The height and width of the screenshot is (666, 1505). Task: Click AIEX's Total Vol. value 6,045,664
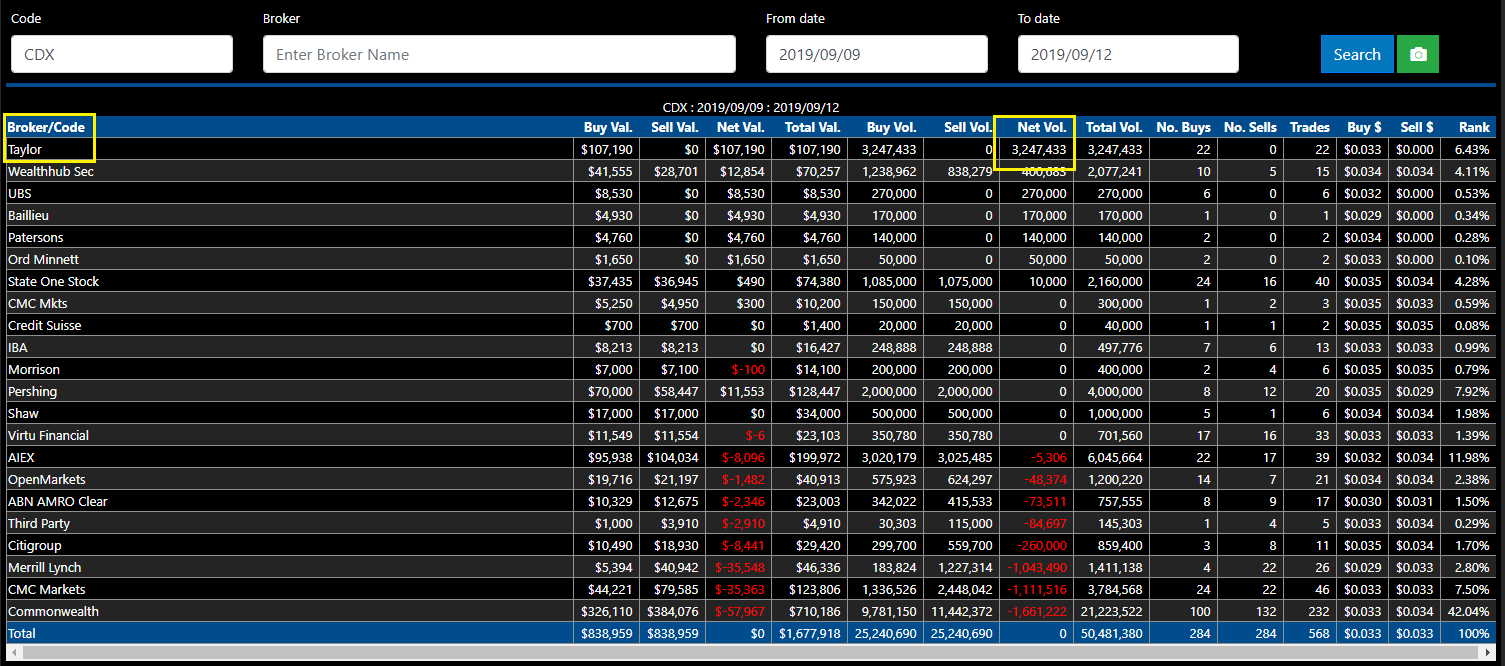pyautogui.click(x=1114, y=457)
